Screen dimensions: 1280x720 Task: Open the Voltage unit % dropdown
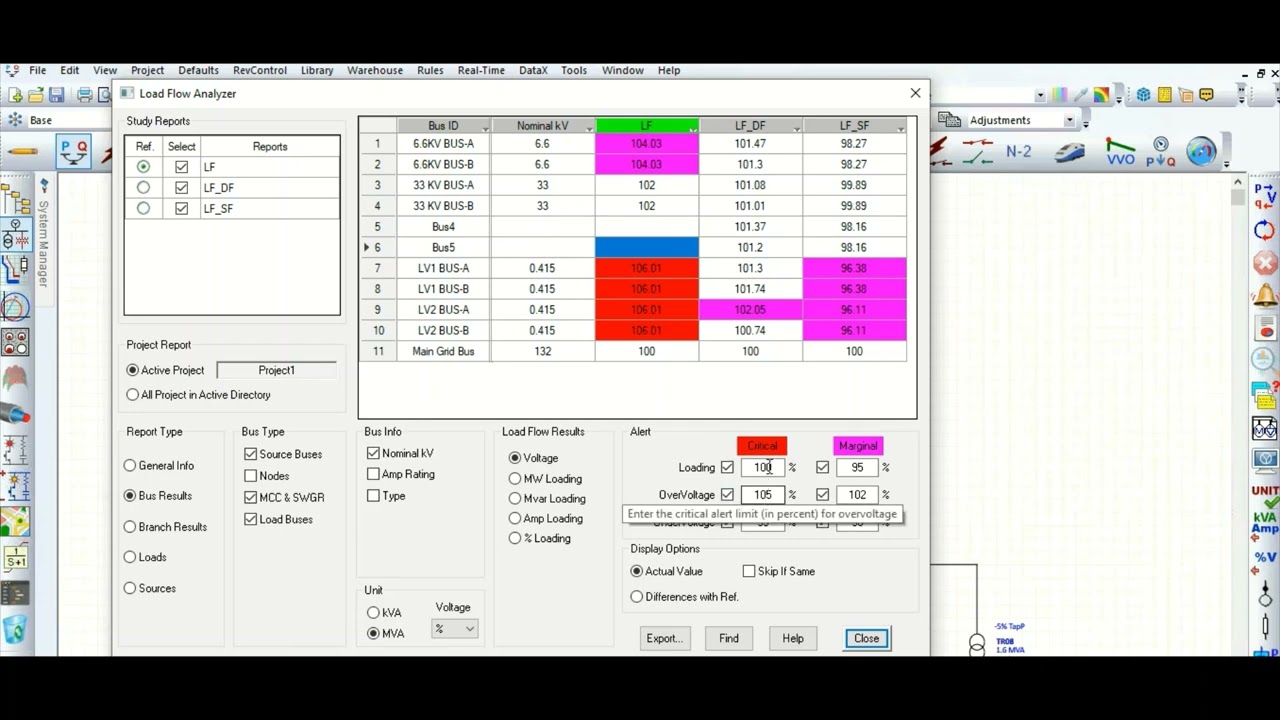(x=454, y=629)
